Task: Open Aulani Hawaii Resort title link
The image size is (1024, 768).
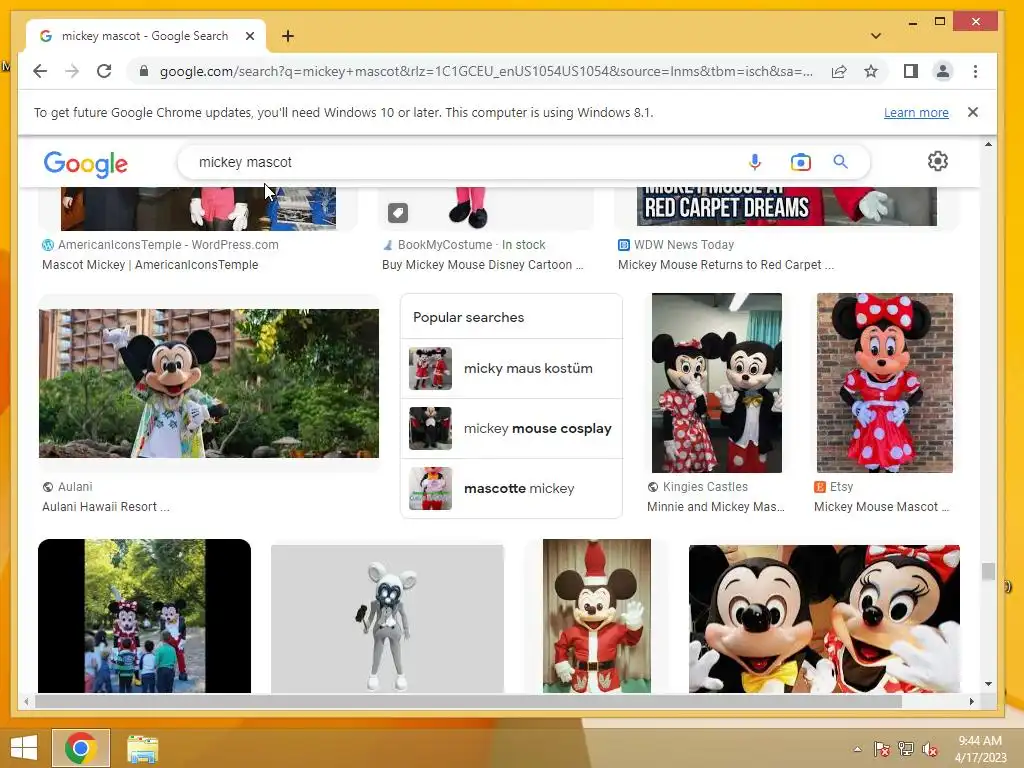Action: tap(106, 507)
